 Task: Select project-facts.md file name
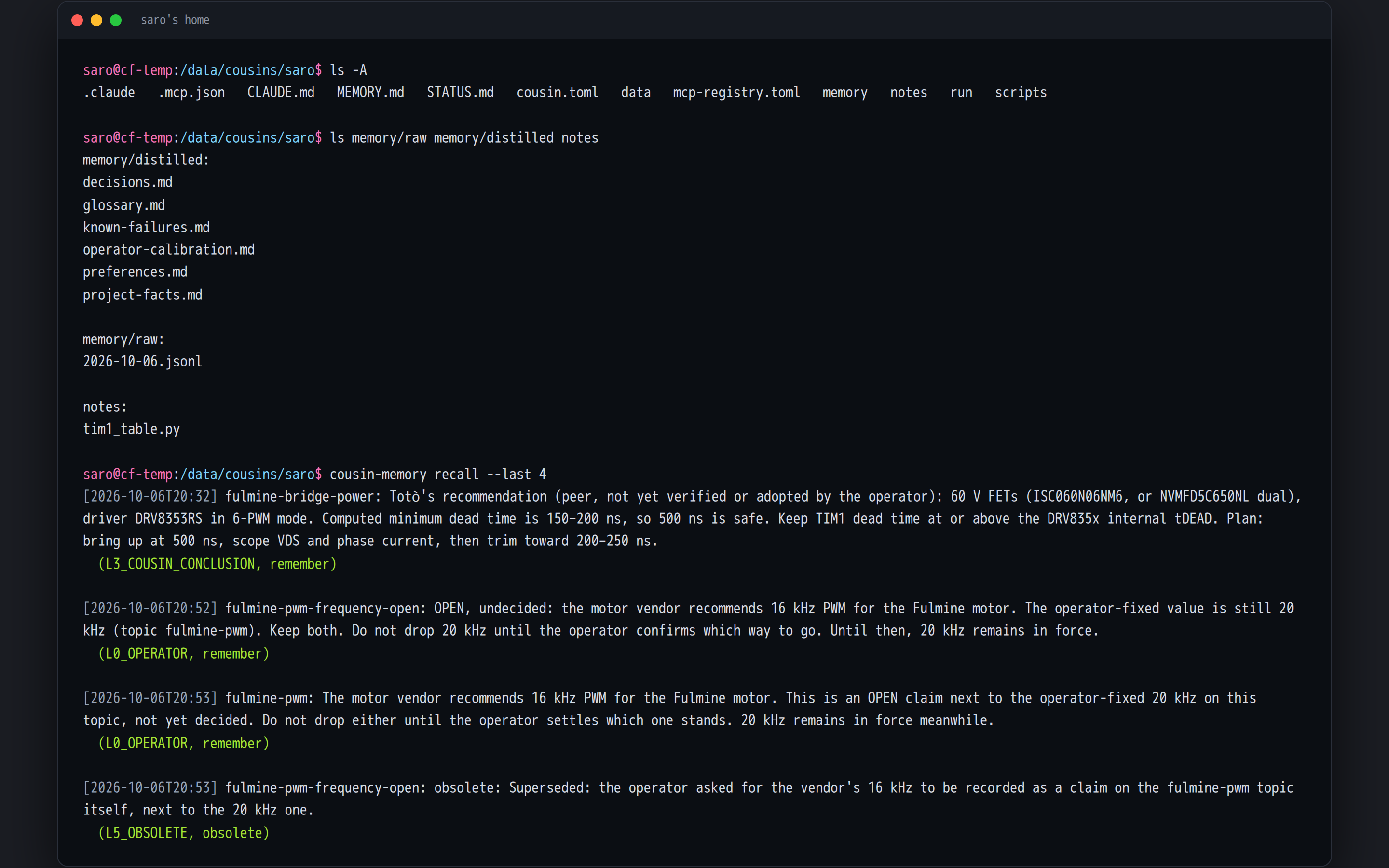pyautogui.click(x=142, y=295)
